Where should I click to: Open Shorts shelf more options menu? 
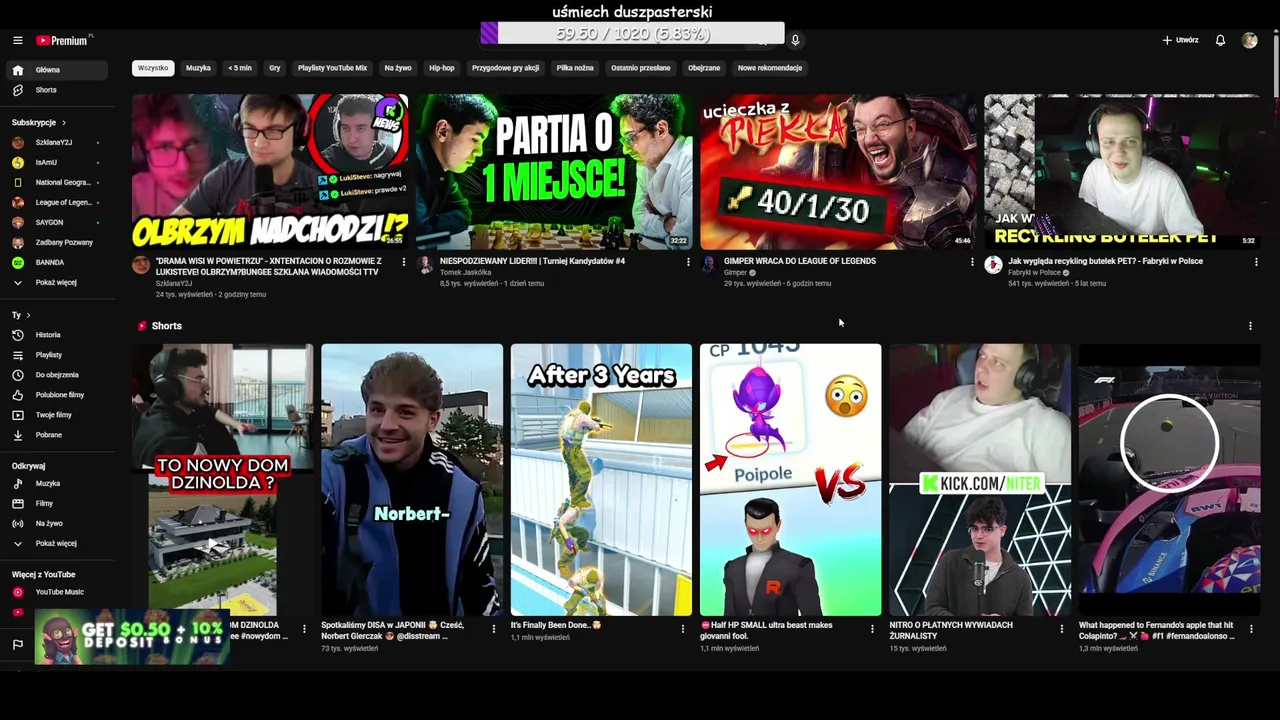(1250, 326)
